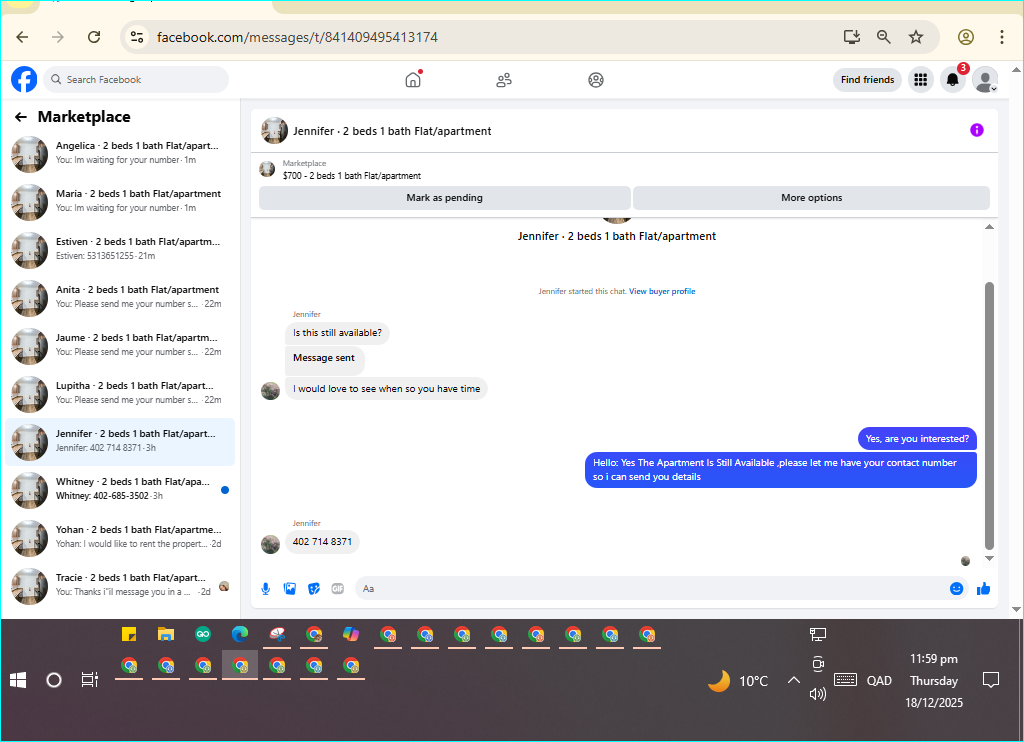The width and height of the screenshot is (1024, 742).
Task: Click Mark as pending
Action: (x=445, y=198)
